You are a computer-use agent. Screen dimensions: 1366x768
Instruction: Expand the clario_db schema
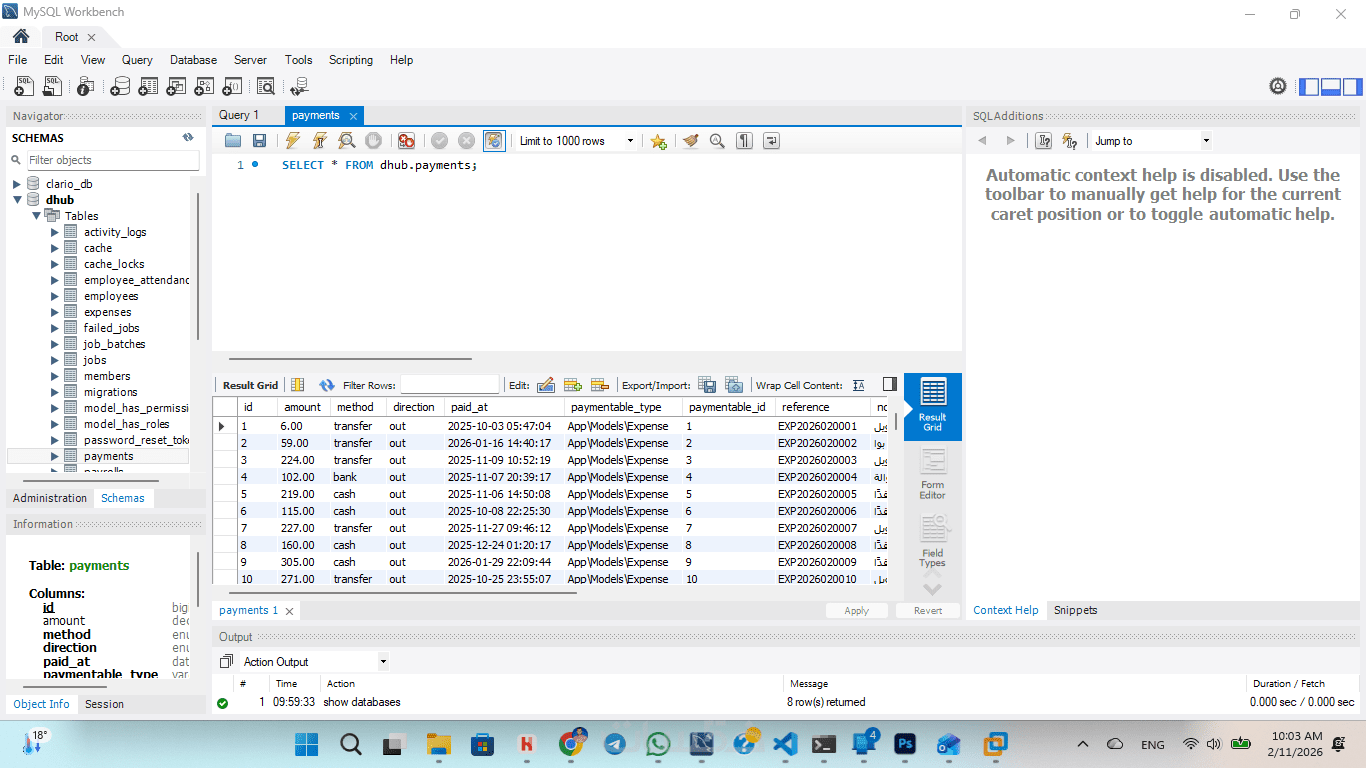(17, 184)
